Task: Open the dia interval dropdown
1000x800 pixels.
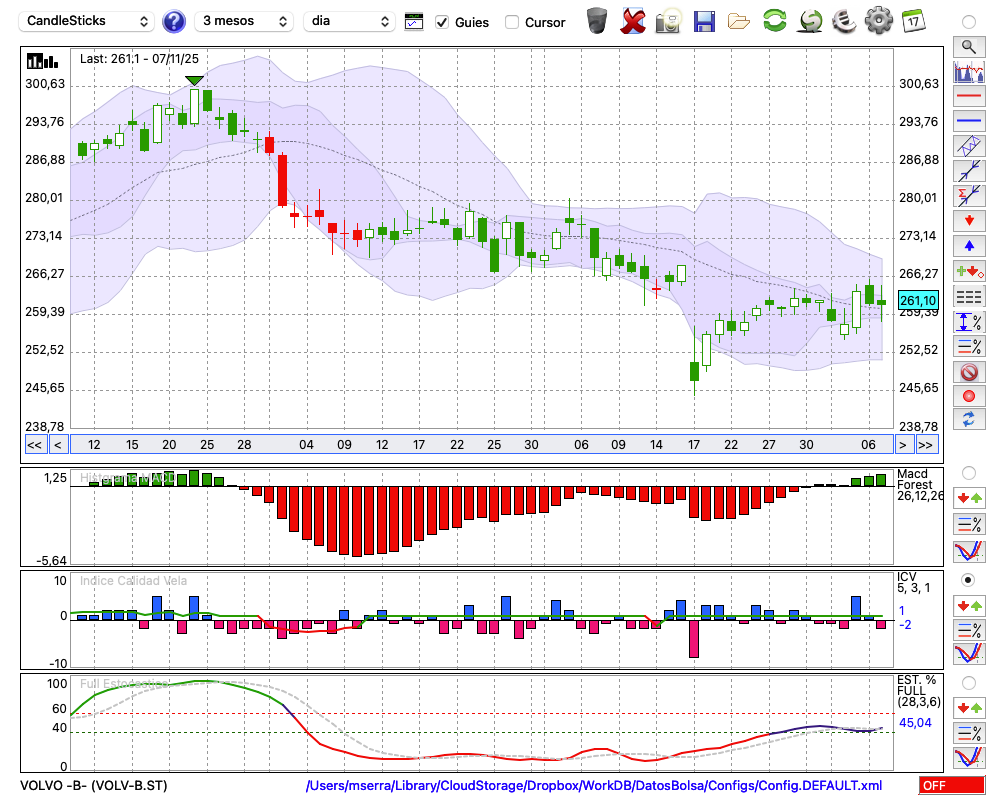Action: pyautogui.click(x=350, y=21)
